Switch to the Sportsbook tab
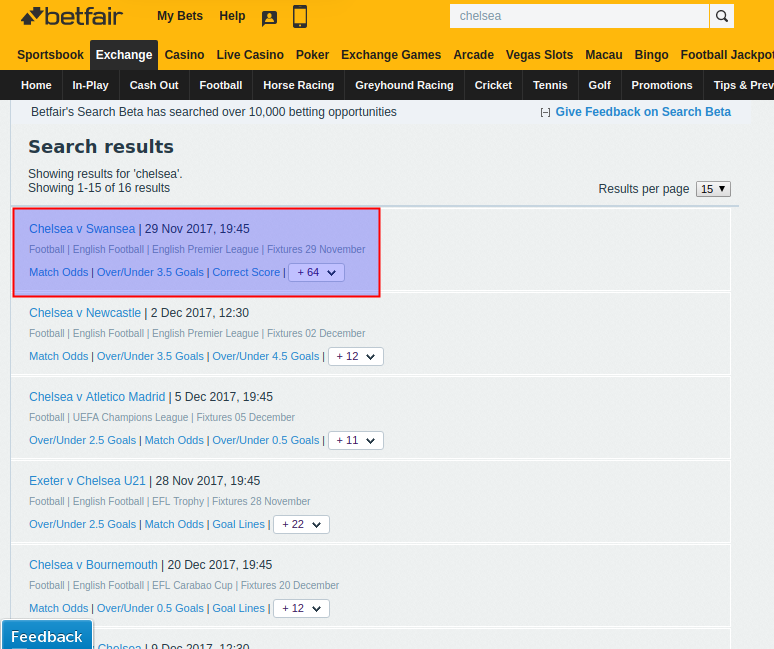The height and width of the screenshot is (649, 774). pos(50,55)
